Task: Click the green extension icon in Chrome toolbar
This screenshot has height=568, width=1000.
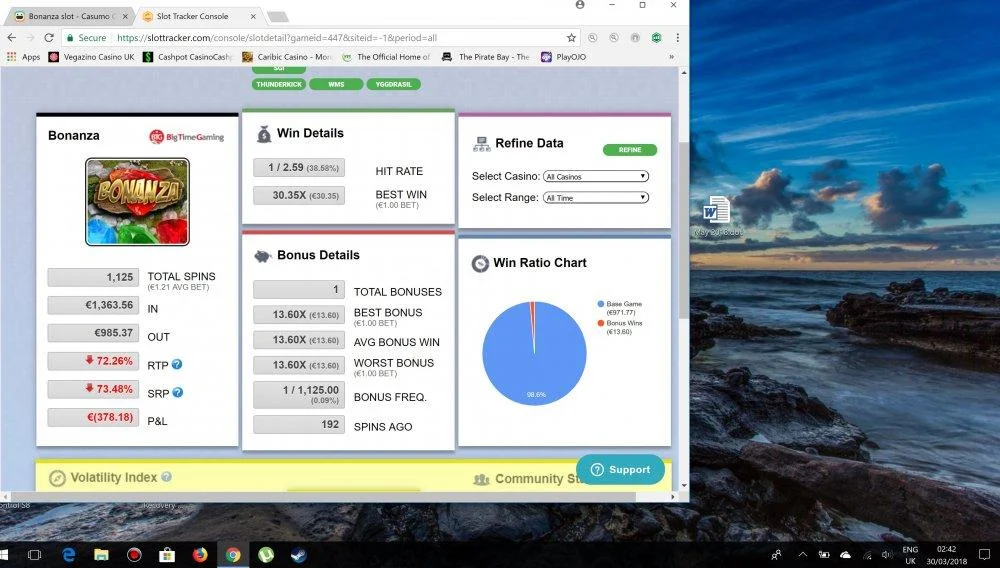Action: (x=656, y=38)
